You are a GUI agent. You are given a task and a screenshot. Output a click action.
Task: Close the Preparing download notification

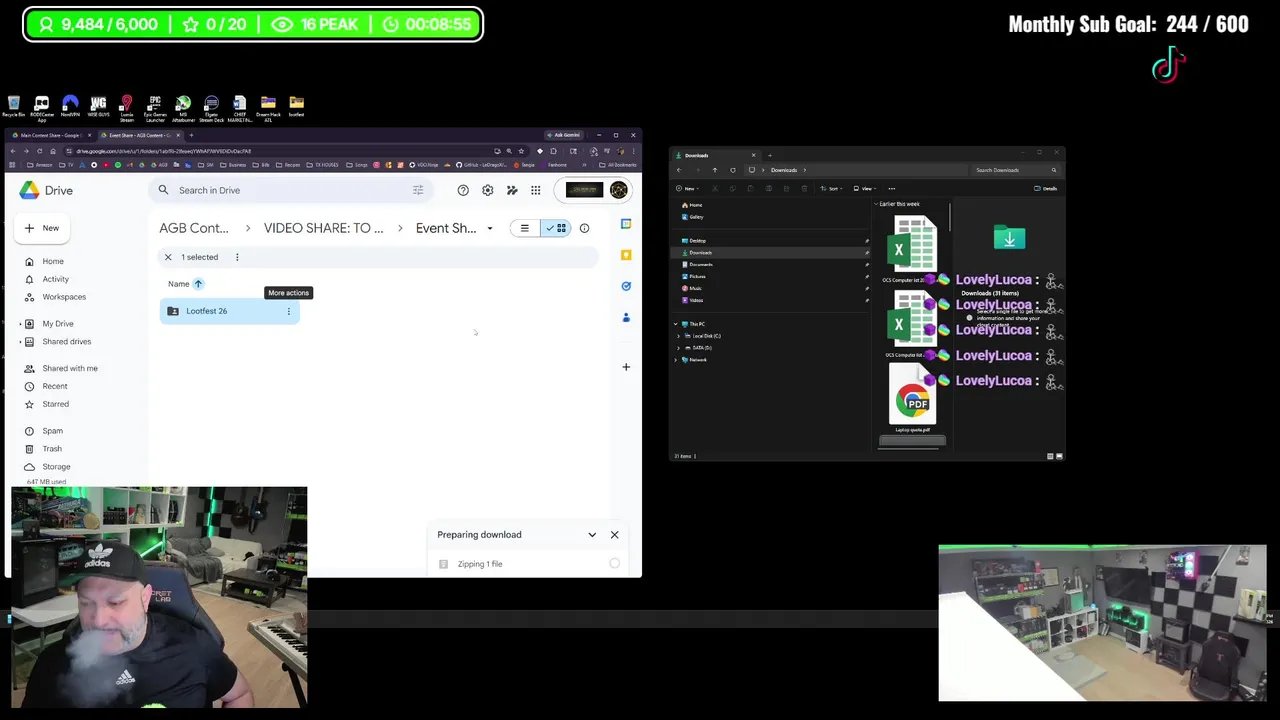click(614, 535)
